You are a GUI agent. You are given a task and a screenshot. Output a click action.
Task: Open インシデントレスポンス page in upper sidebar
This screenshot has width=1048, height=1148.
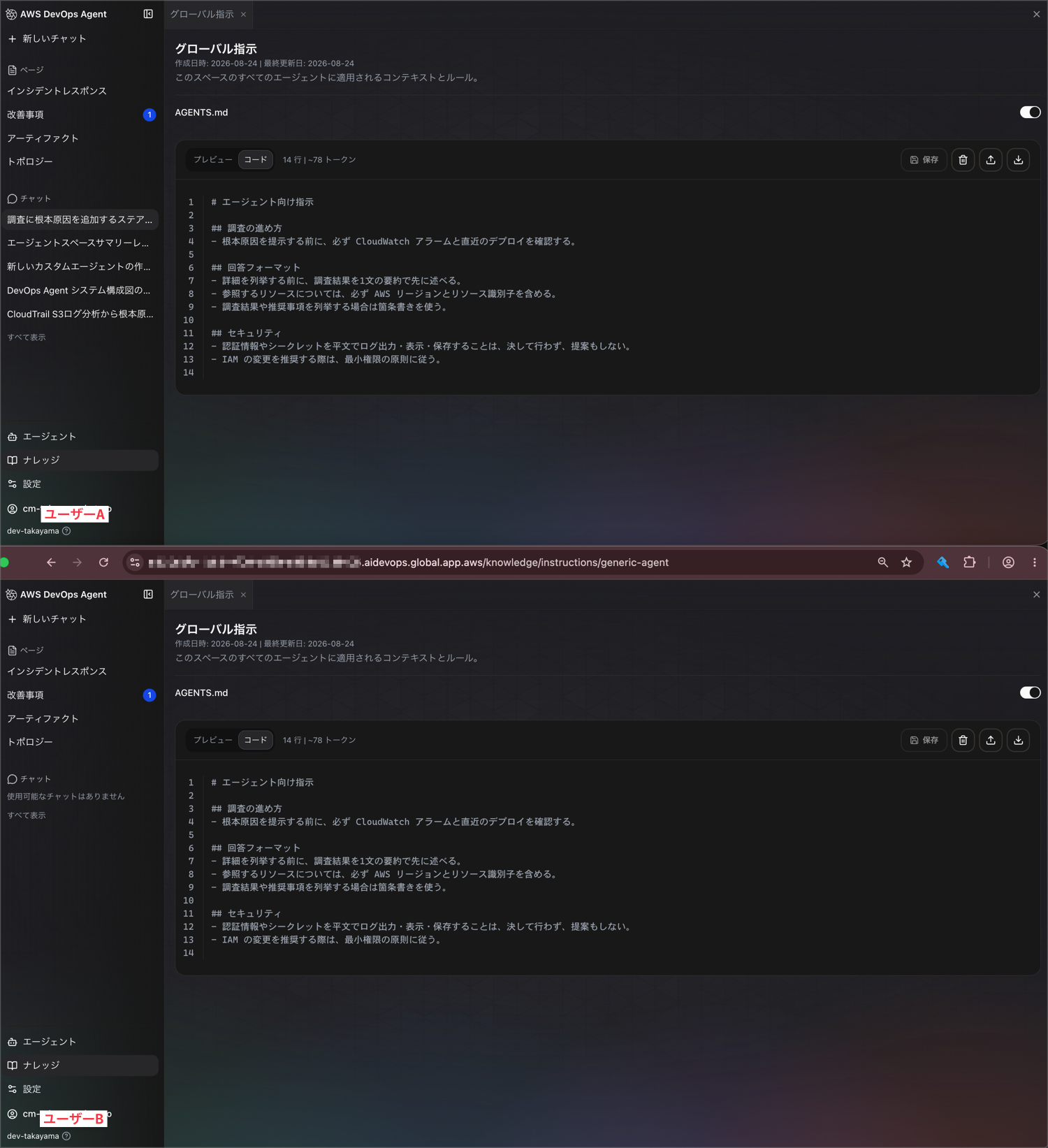click(57, 91)
